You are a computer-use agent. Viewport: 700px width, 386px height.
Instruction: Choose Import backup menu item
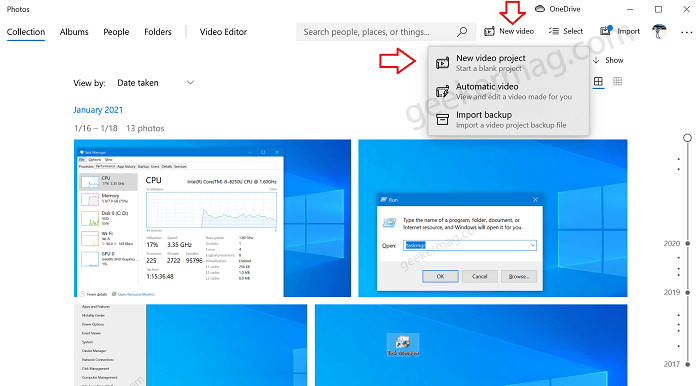point(508,120)
